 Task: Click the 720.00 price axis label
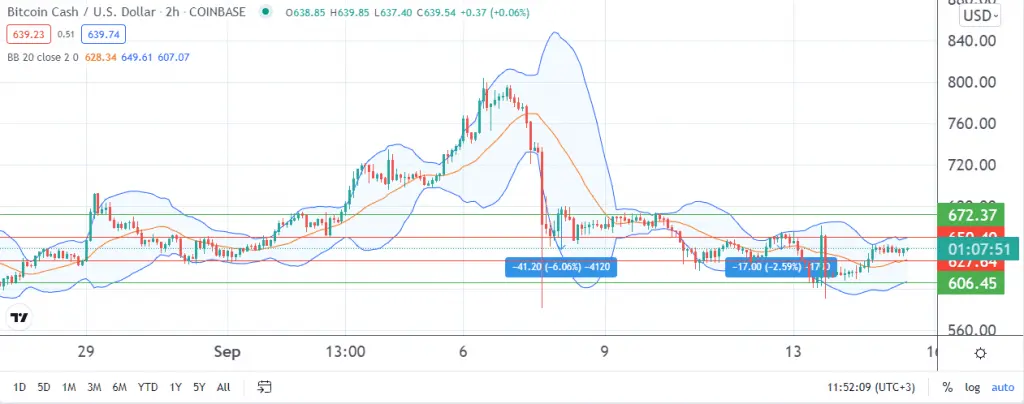(971, 164)
